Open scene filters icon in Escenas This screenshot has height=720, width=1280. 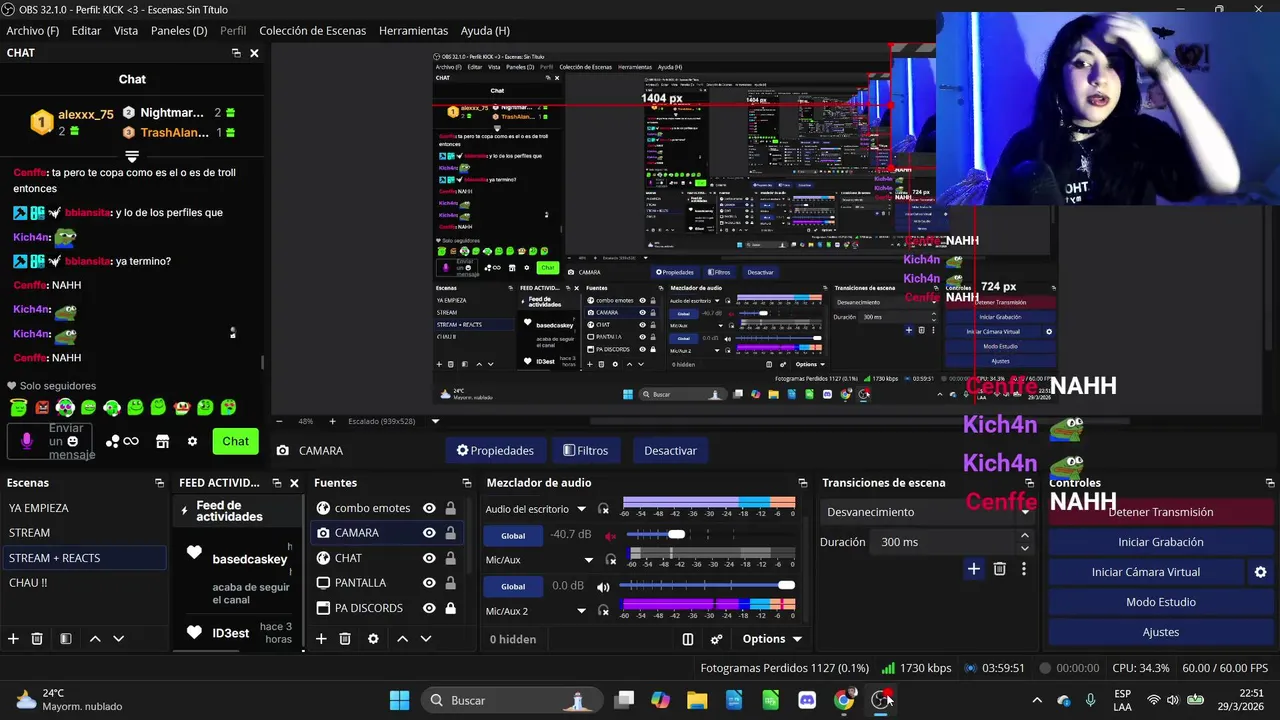point(65,638)
